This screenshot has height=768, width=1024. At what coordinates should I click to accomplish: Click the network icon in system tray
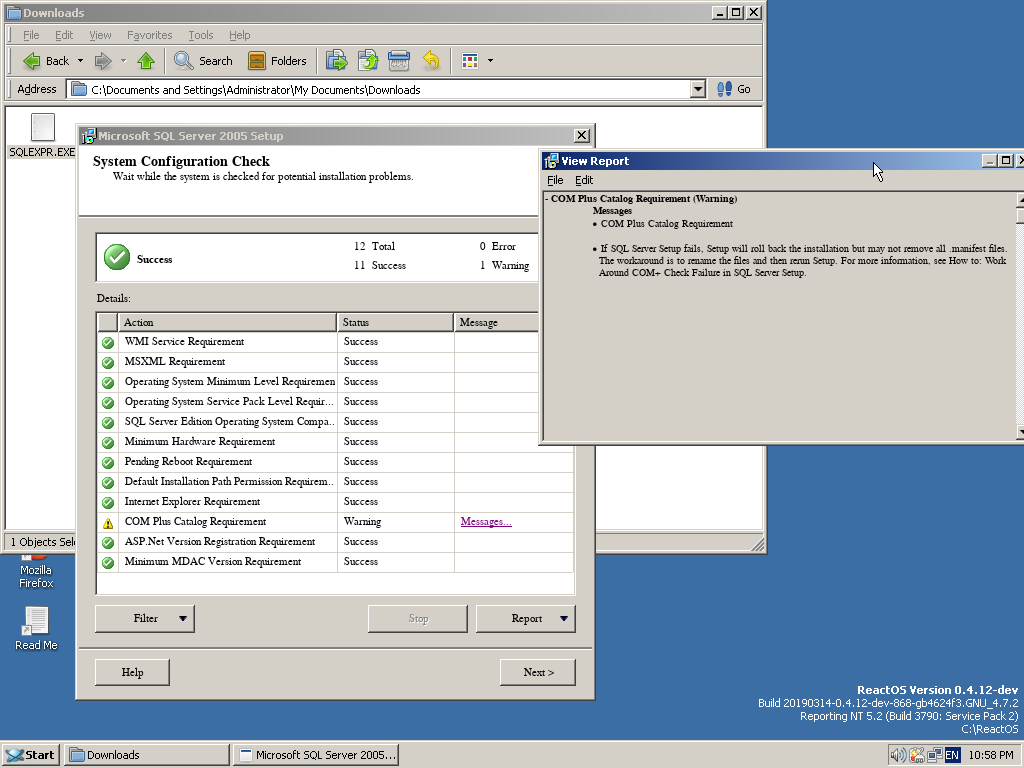pyautogui.click(x=935, y=755)
